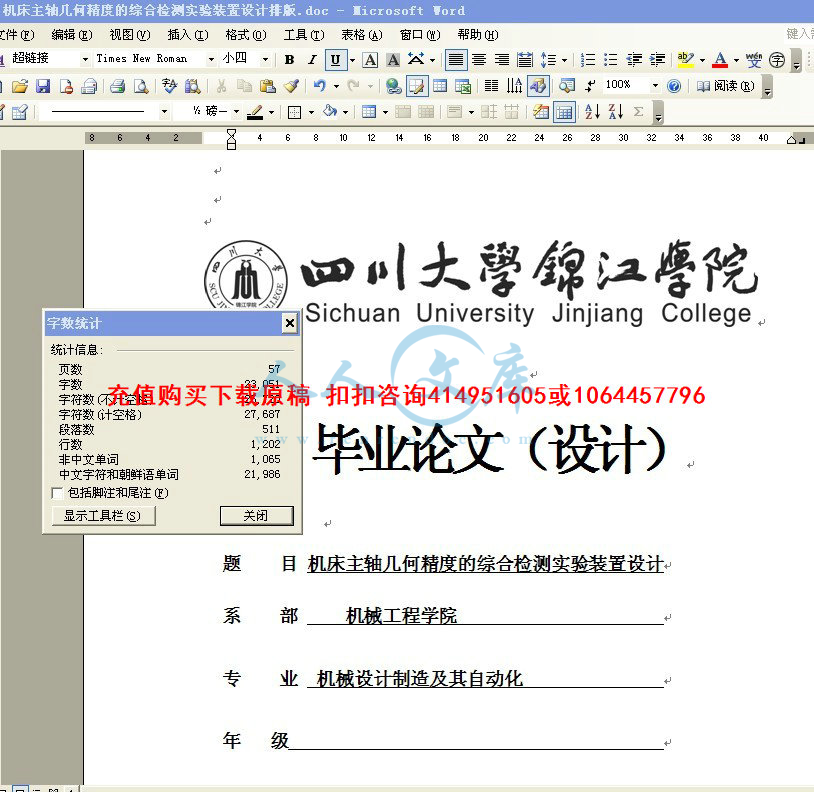Toggle bold formatting
The height and width of the screenshot is (792, 814).
290,60
